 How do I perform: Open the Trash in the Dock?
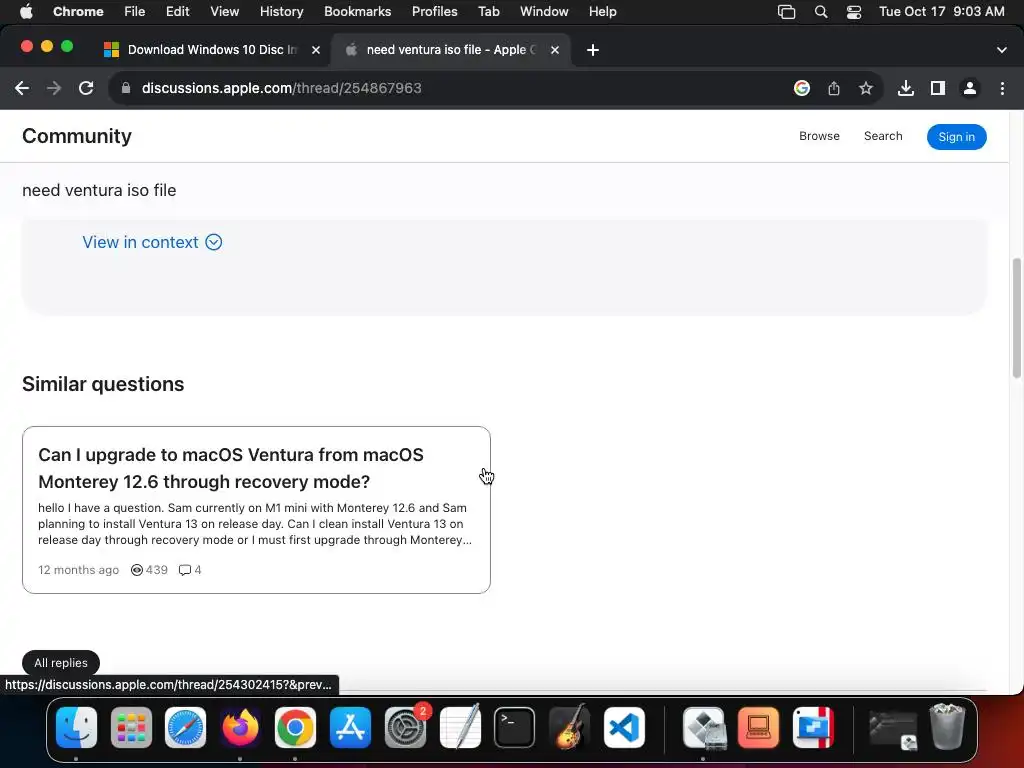click(x=947, y=727)
